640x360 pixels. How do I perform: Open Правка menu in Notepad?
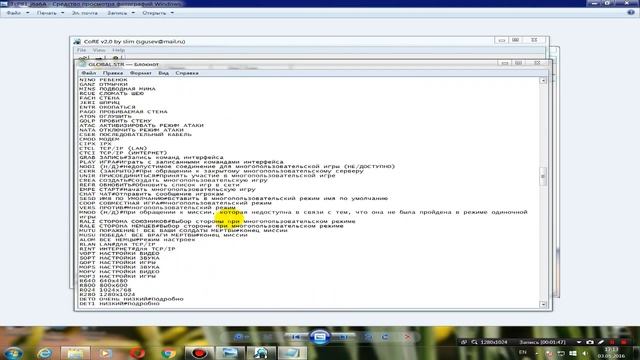(113, 73)
